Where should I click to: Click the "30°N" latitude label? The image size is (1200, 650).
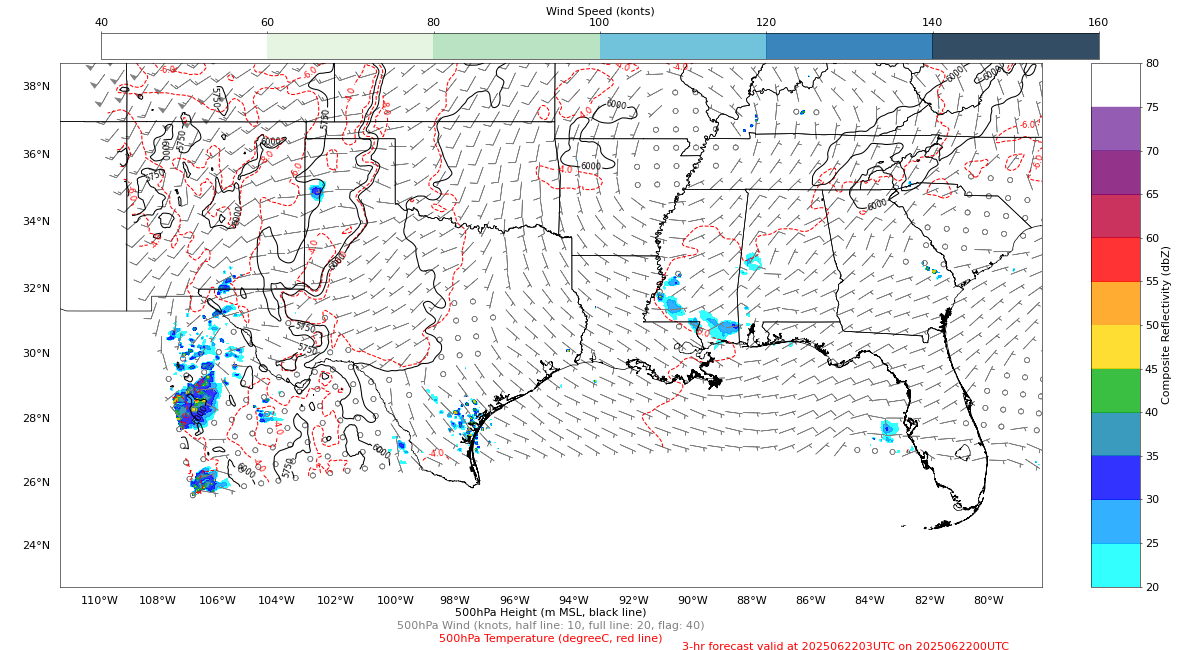click(36, 353)
